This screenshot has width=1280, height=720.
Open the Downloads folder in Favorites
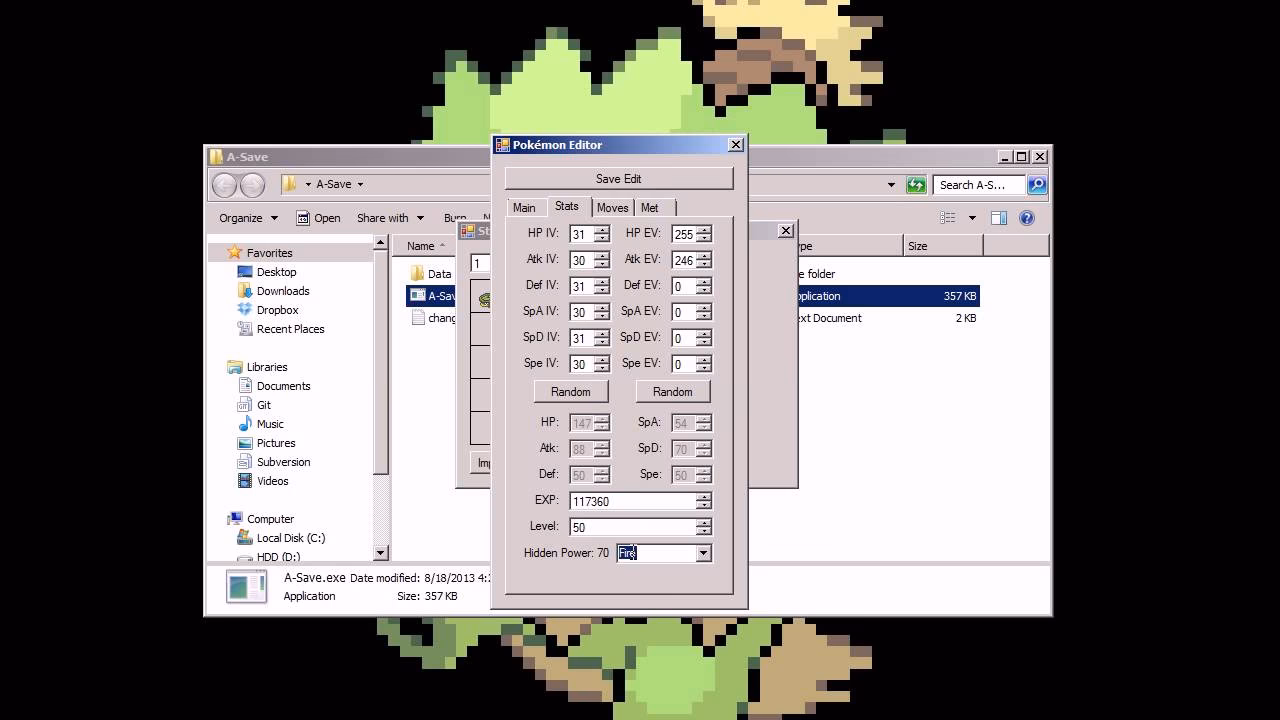[x=245, y=291]
